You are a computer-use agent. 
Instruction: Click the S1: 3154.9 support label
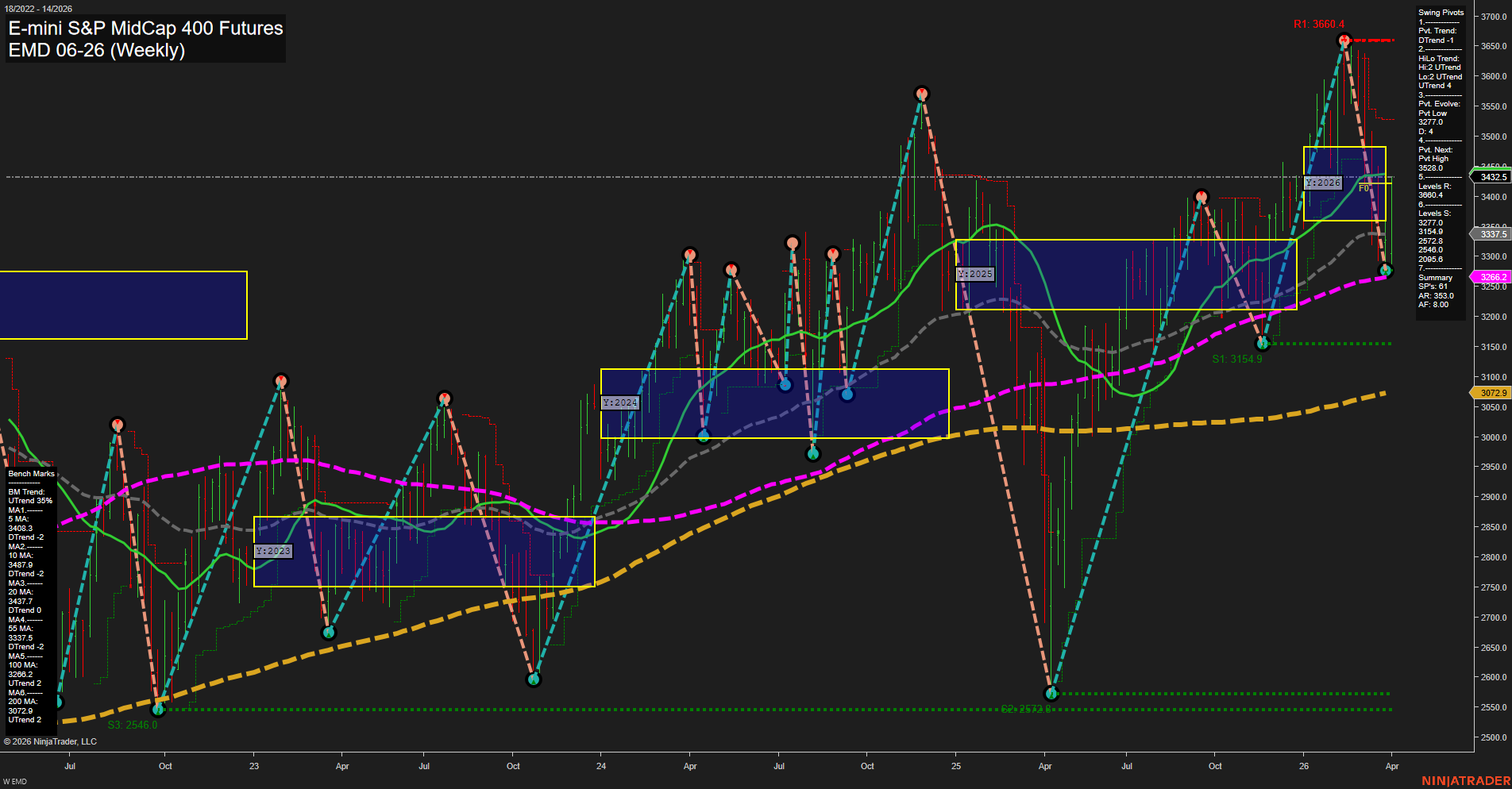point(1237,359)
